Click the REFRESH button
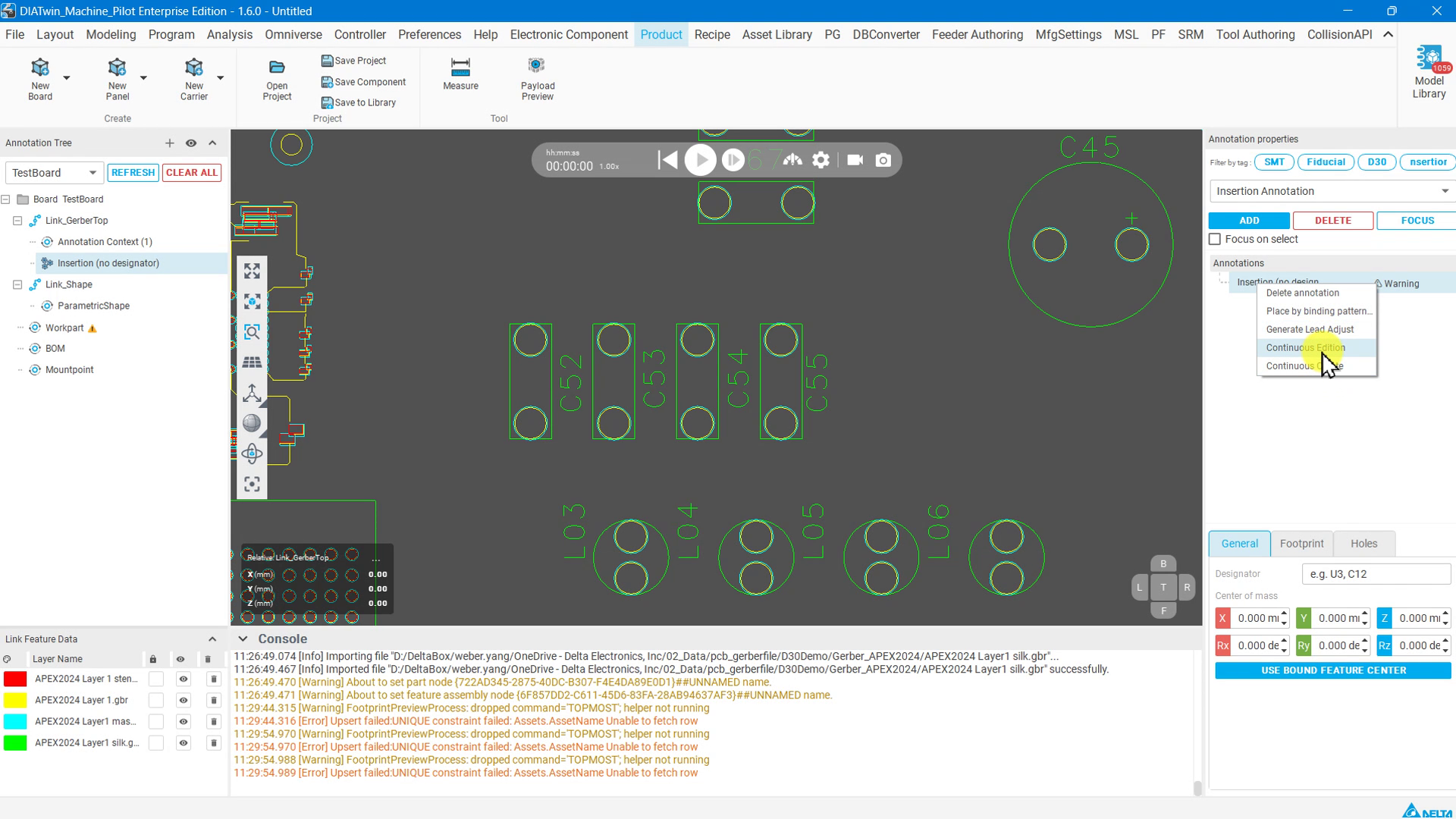The height and width of the screenshot is (819, 1456). (x=133, y=173)
